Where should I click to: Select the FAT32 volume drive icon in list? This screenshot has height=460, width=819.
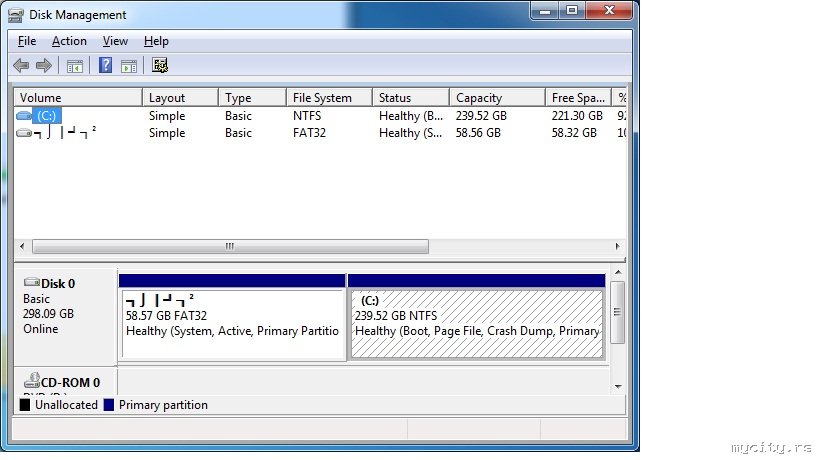click(x=24, y=133)
